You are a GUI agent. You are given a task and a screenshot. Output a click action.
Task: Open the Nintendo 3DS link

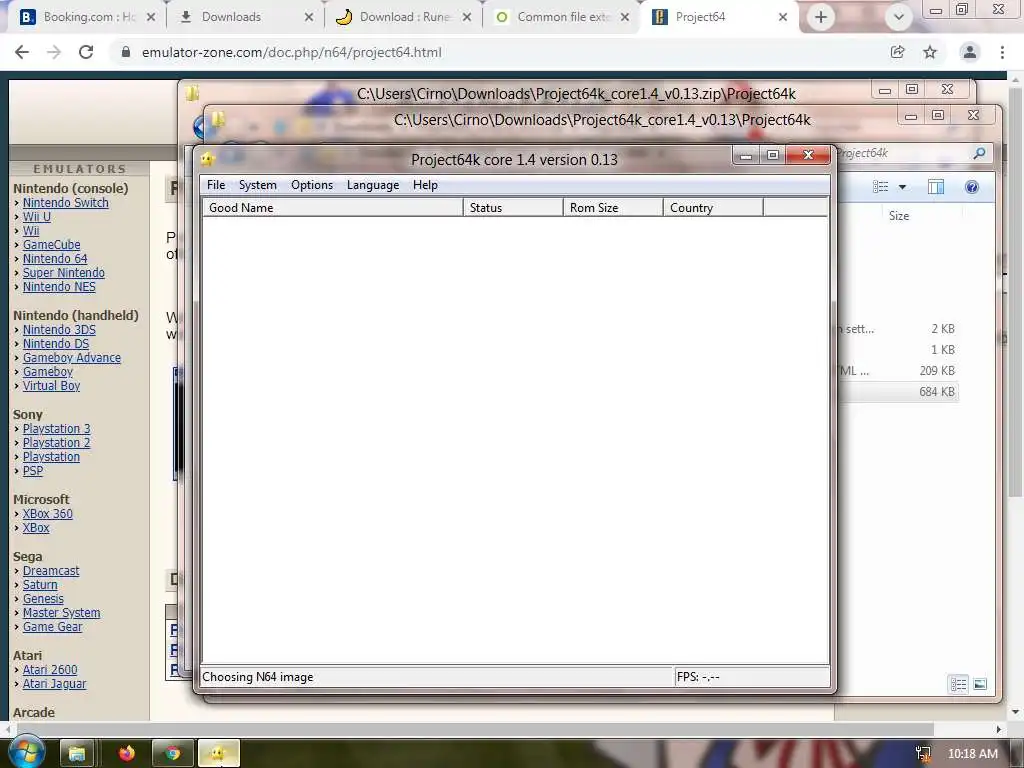(59, 330)
